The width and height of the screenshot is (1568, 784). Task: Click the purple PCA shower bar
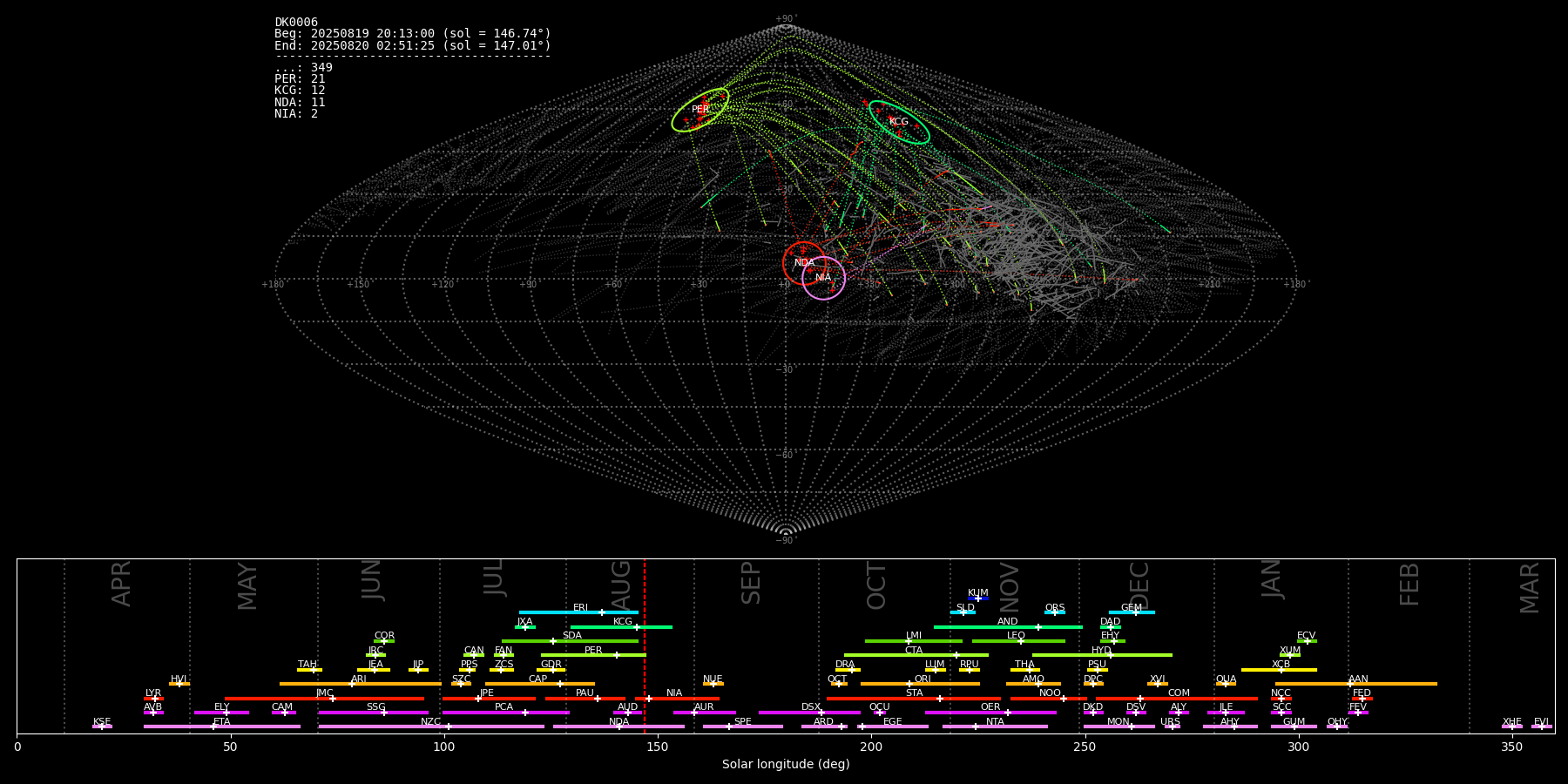505,713
